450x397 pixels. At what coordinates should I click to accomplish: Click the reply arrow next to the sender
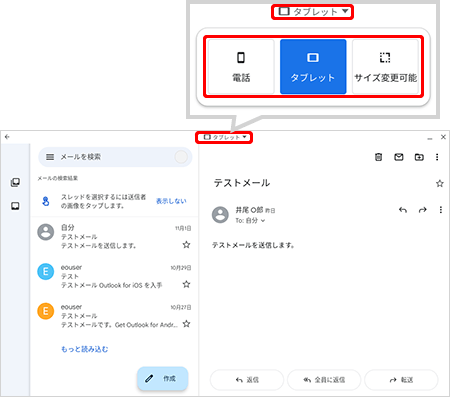[403, 210]
